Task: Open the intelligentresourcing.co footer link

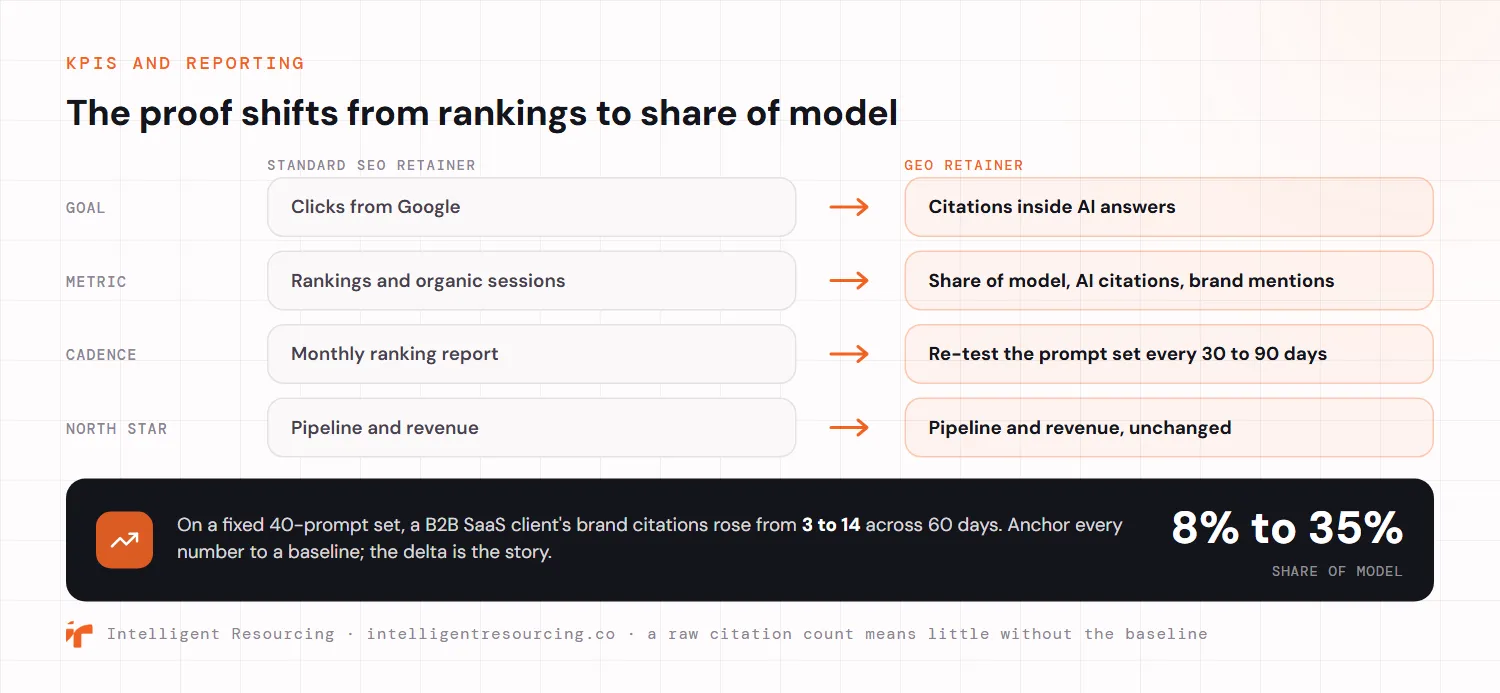Action: 491,634
